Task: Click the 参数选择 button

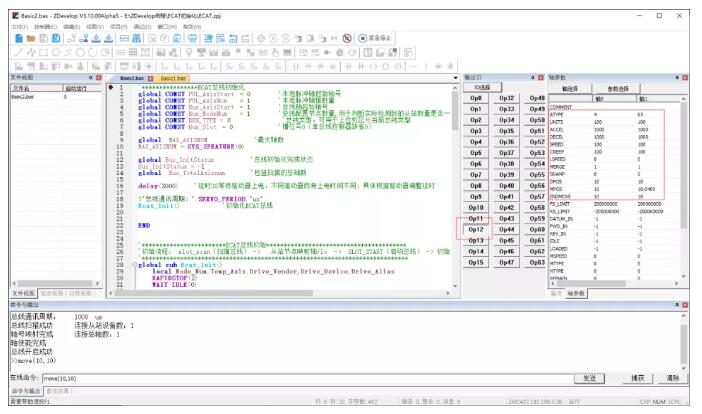Action: [x=618, y=89]
